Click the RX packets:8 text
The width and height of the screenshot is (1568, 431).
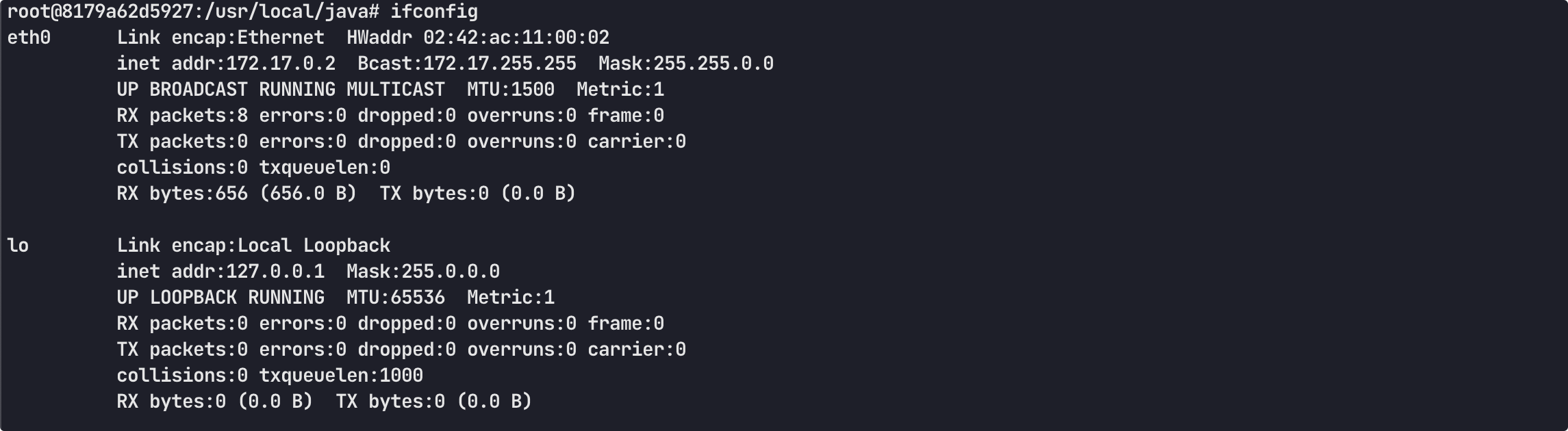[x=182, y=116]
